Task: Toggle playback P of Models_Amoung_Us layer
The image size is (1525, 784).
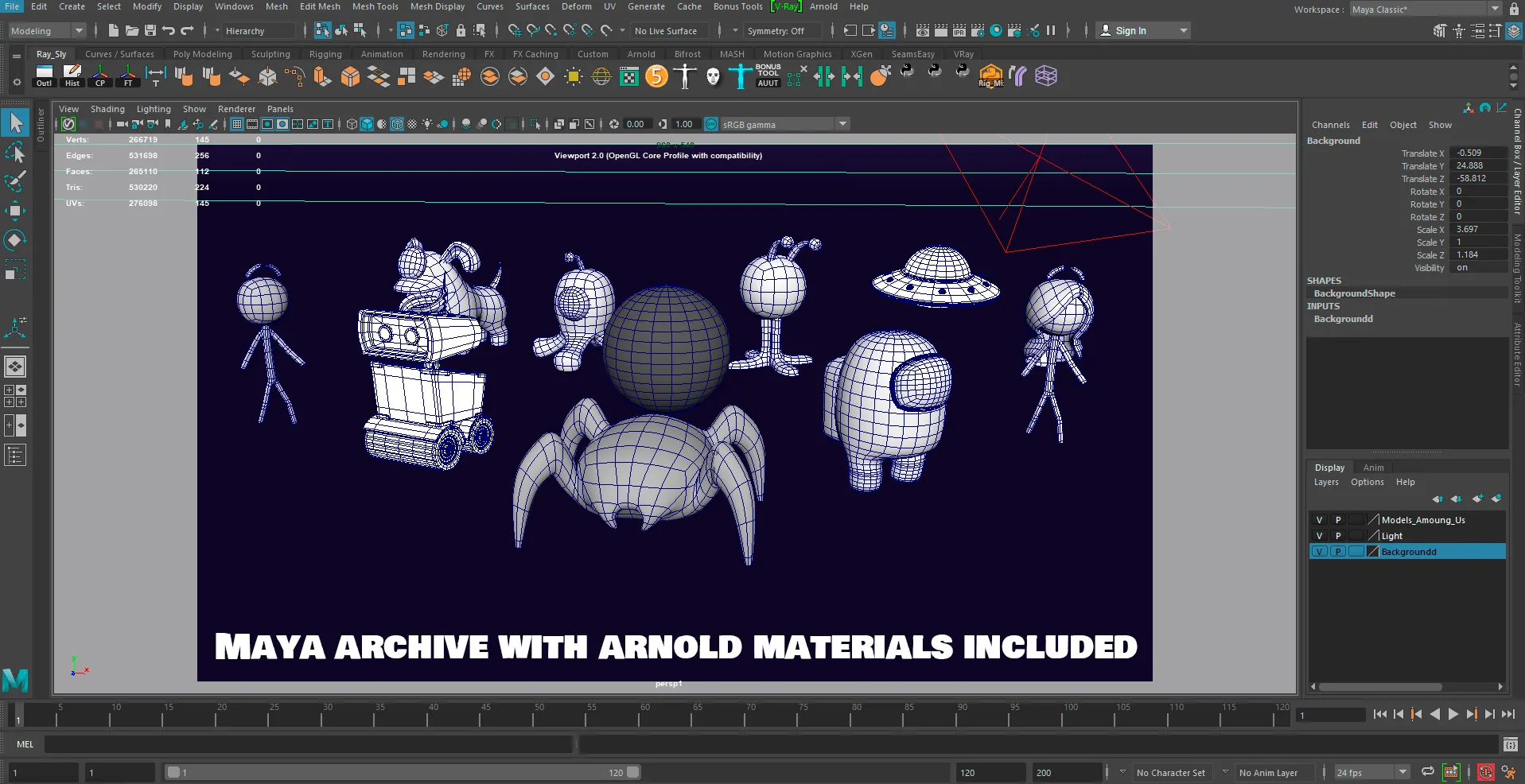Action: click(x=1338, y=520)
